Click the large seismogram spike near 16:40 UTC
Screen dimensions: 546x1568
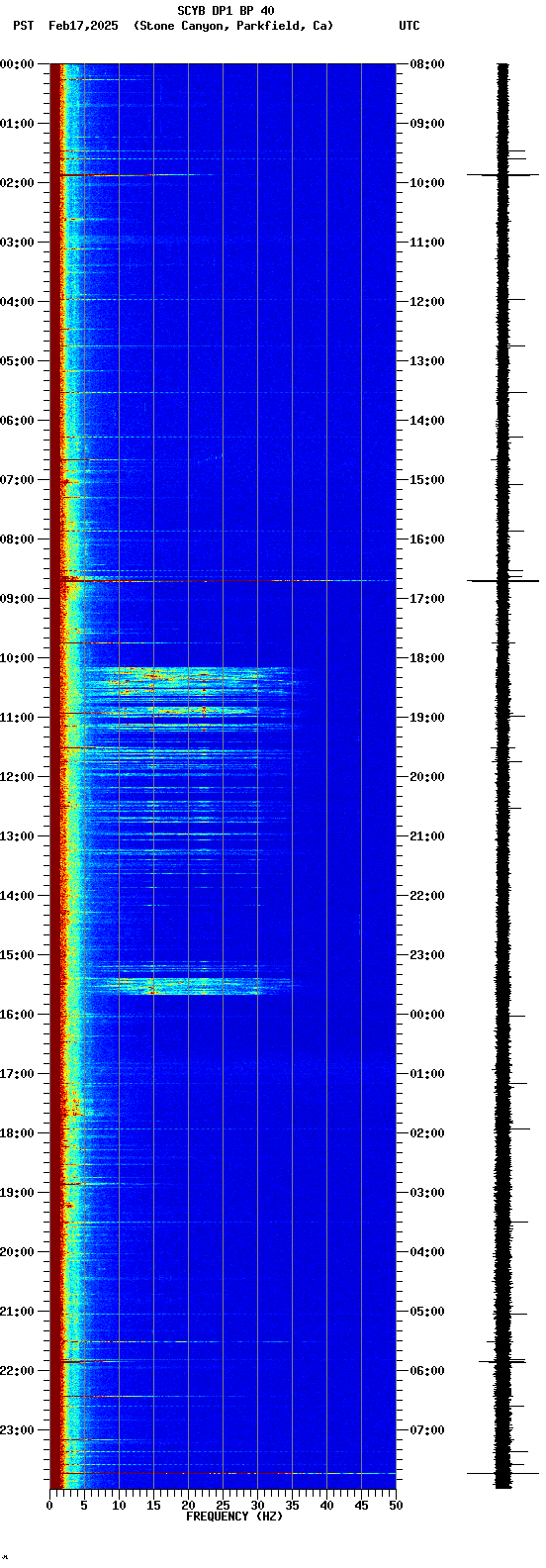(503, 580)
